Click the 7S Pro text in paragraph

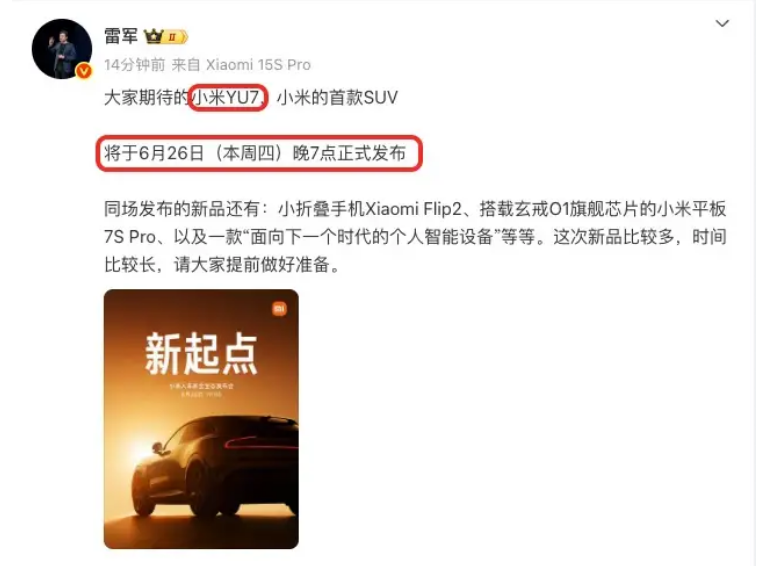tap(130, 237)
